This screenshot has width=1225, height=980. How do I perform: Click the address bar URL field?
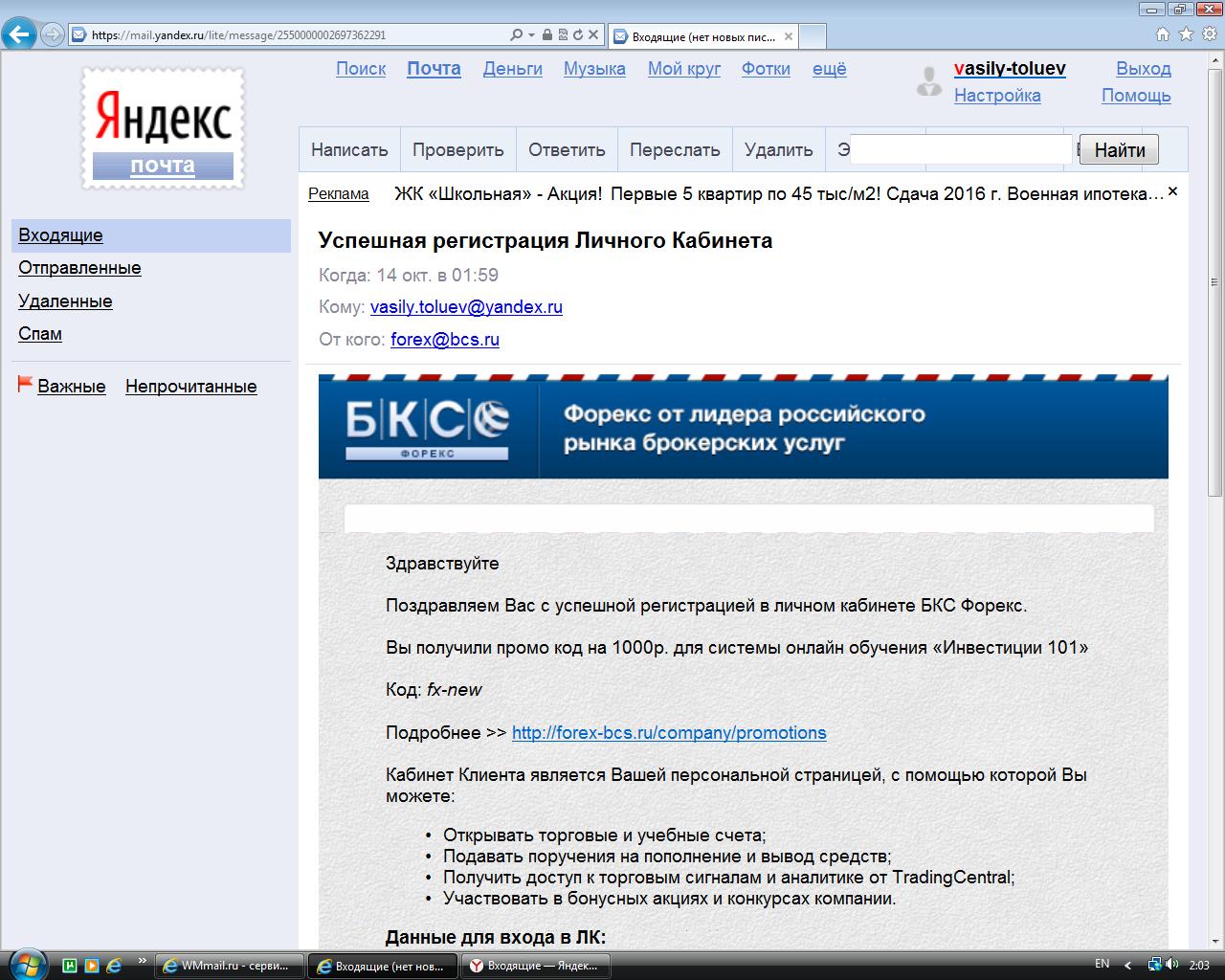coord(297,34)
